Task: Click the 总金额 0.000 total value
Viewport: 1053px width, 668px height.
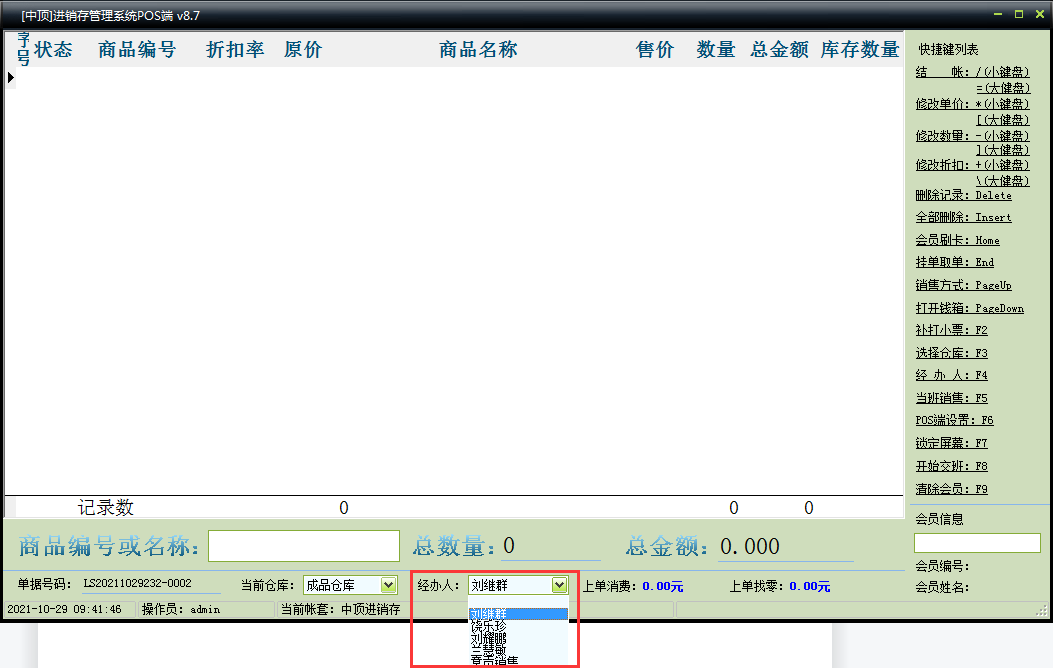Action: (x=750, y=546)
